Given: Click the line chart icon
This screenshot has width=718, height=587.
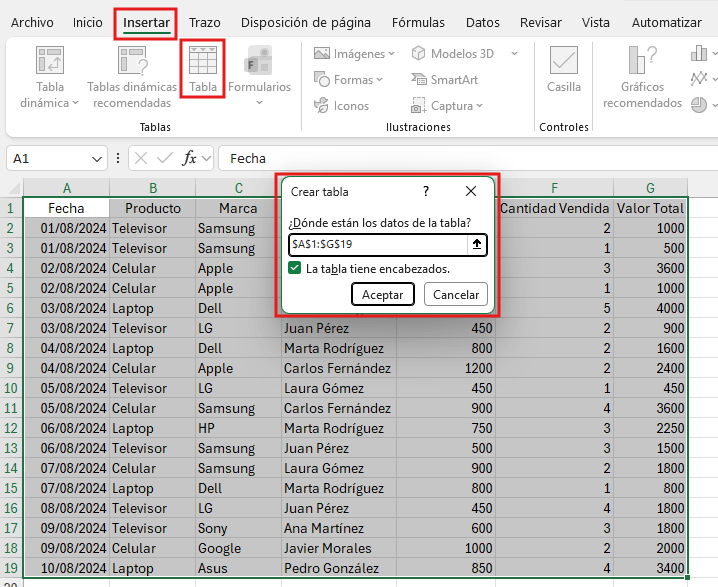Looking at the screenshot, I should 699,79.
